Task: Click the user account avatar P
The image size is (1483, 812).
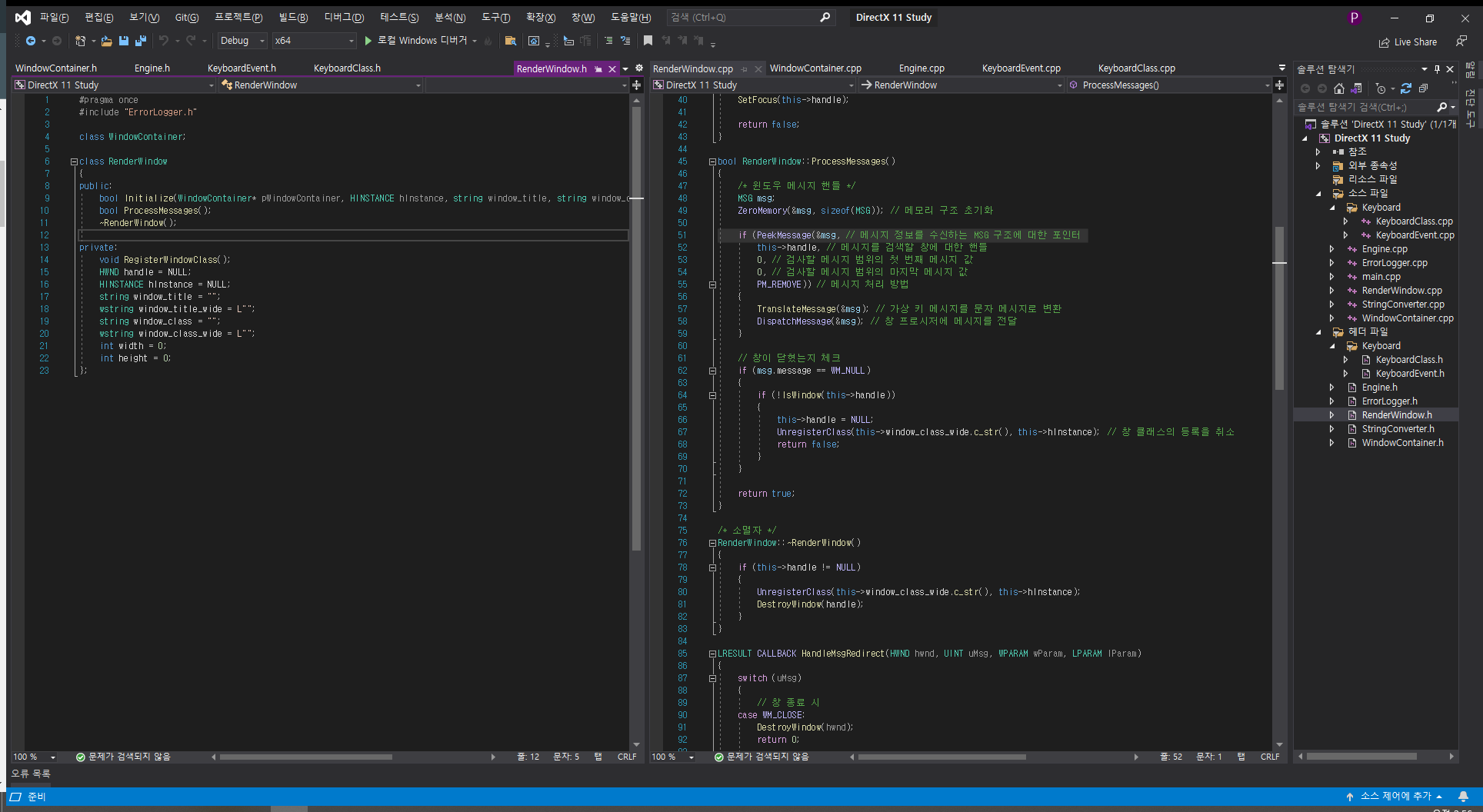Action: (x=1355, y=17)
